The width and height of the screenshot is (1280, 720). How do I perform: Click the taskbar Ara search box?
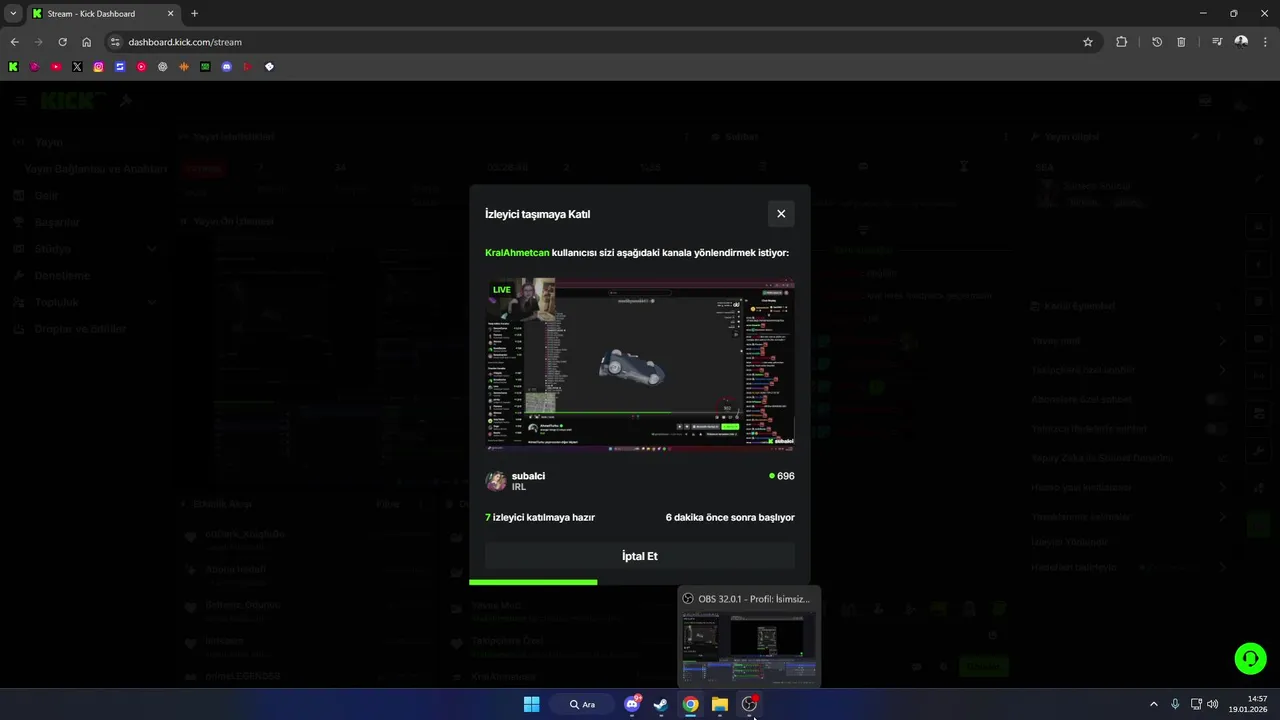pyautogui.click(x=582, y=704)
